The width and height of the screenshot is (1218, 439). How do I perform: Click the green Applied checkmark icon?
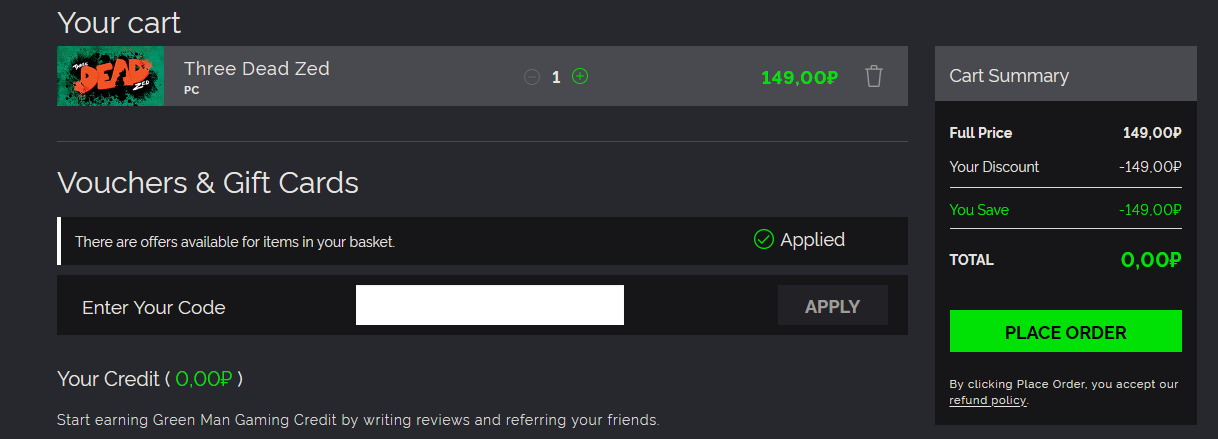764,240
